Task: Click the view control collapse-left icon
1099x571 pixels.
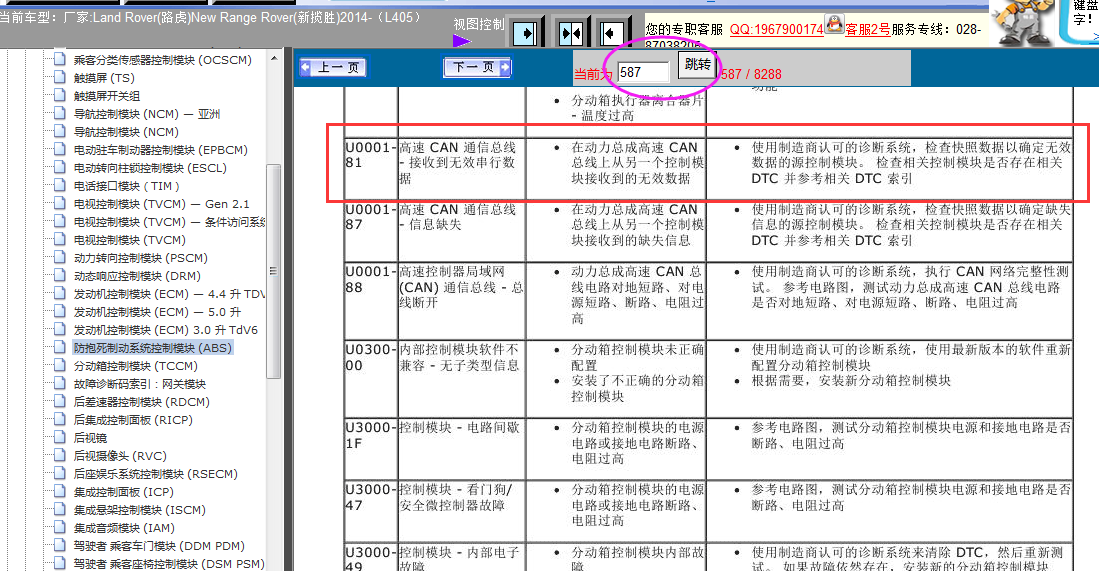Action: [612, 32]
